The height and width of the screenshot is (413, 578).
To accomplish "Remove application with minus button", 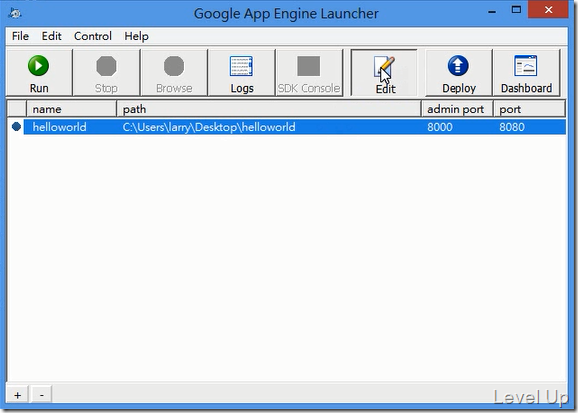I will 42,395.
